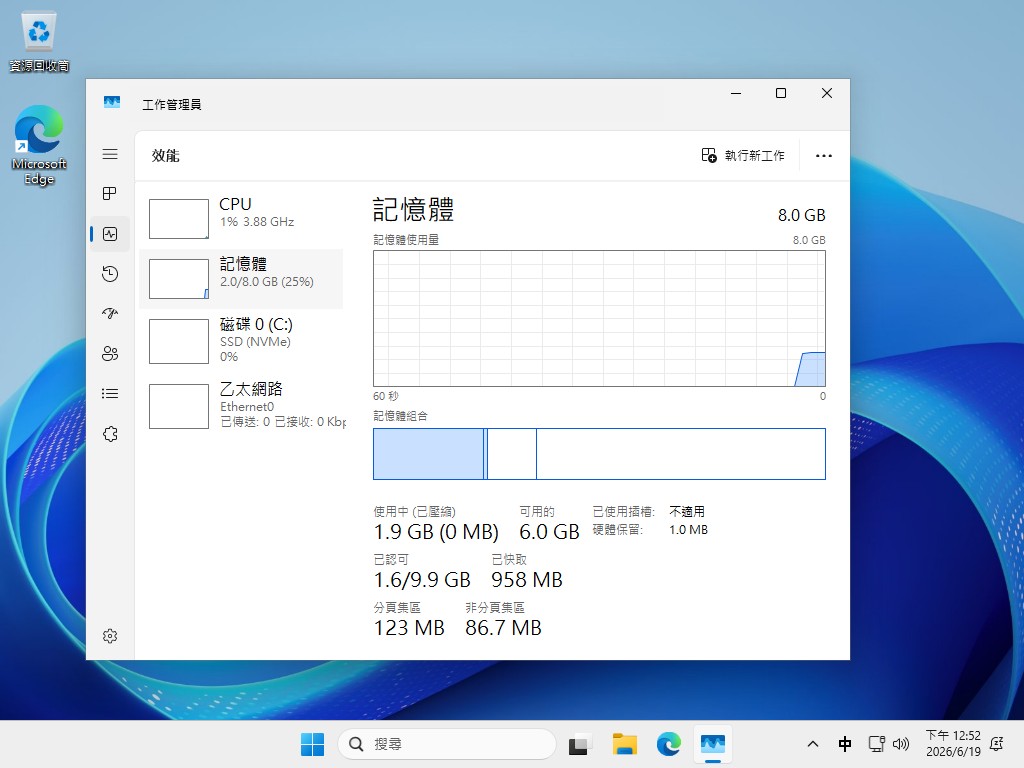Click the memory usage graph
1024x768 pixels.
point(599,318)
